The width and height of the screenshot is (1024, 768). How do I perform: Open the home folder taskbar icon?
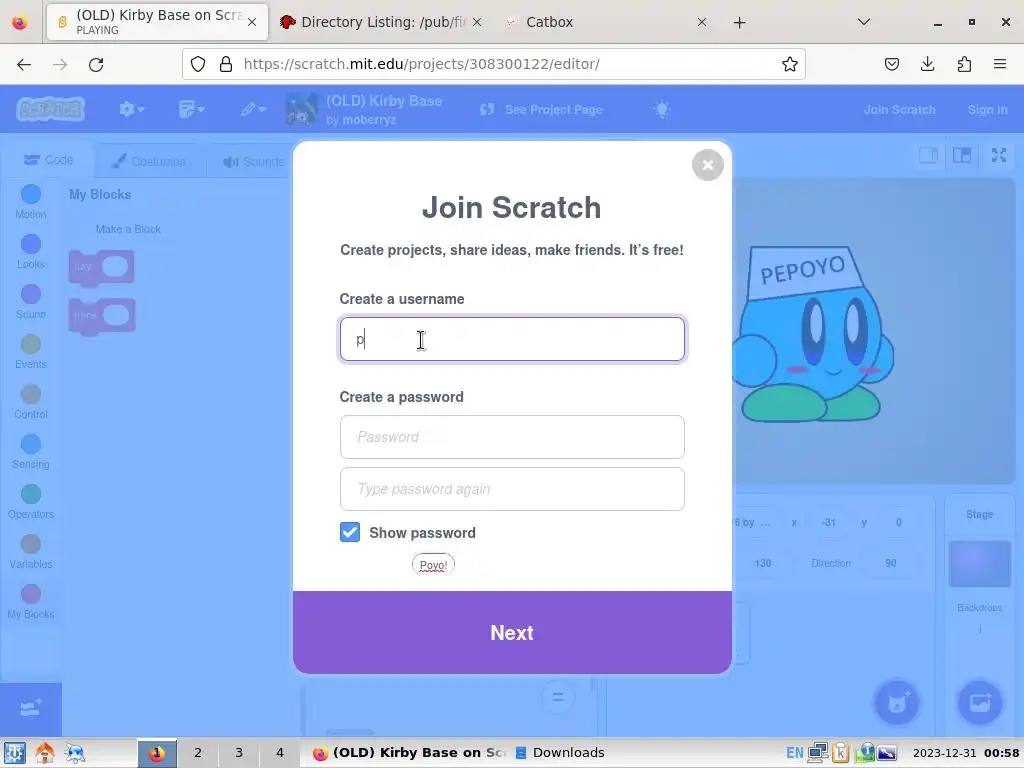point(44,753)
